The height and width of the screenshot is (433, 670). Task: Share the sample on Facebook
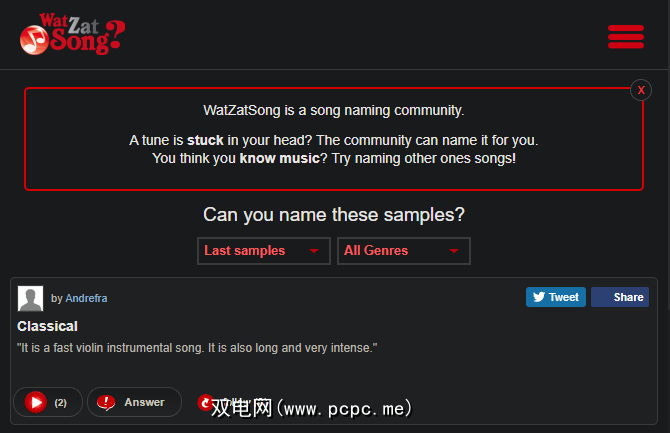coord(620,297)
